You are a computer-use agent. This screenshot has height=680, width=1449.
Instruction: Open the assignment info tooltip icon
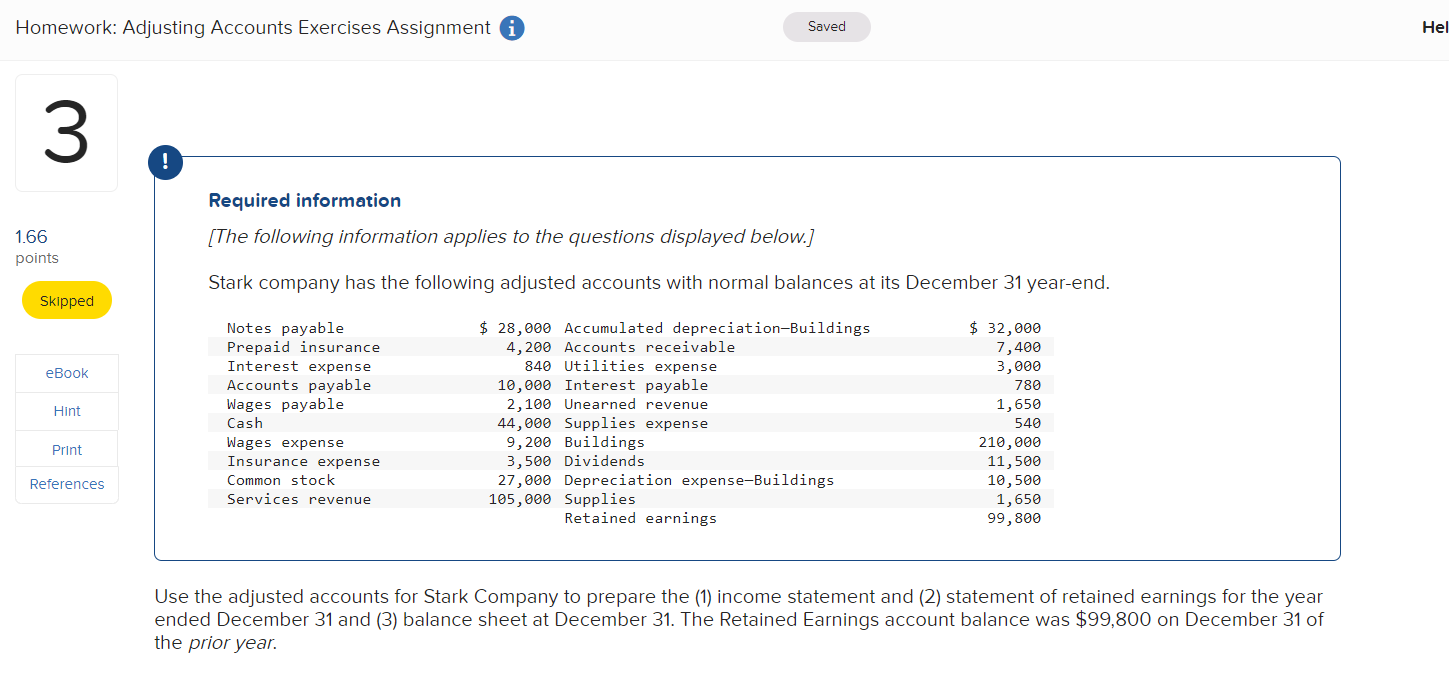[511, 28]
